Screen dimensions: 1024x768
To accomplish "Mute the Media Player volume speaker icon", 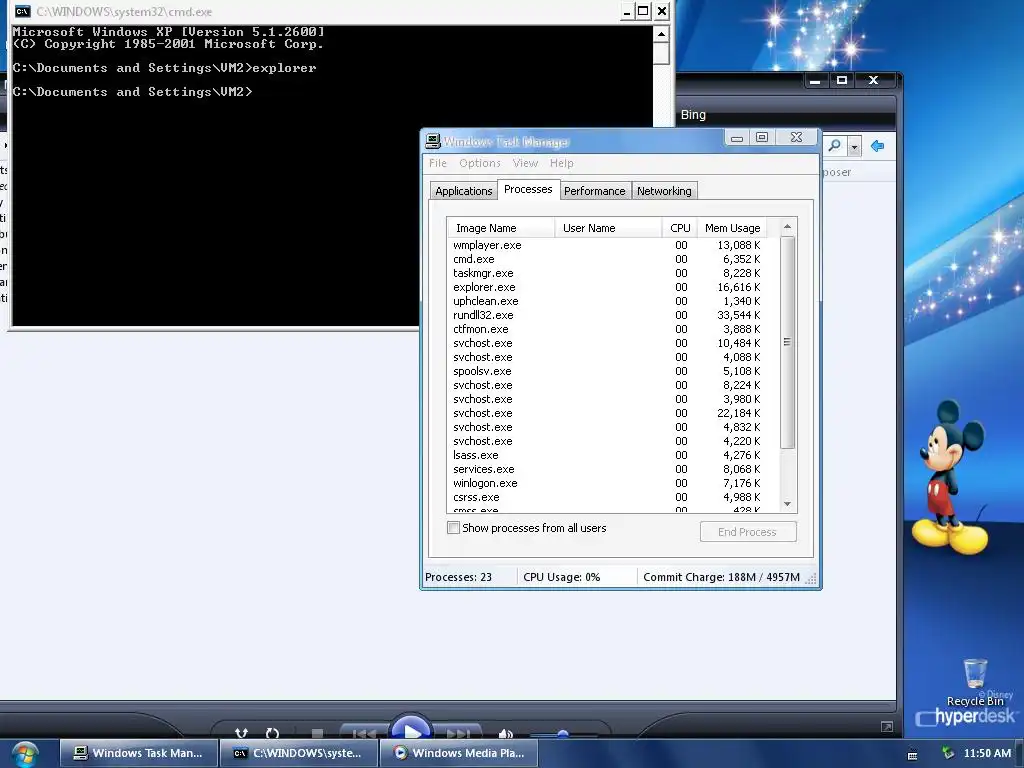I will click(505, 734).
